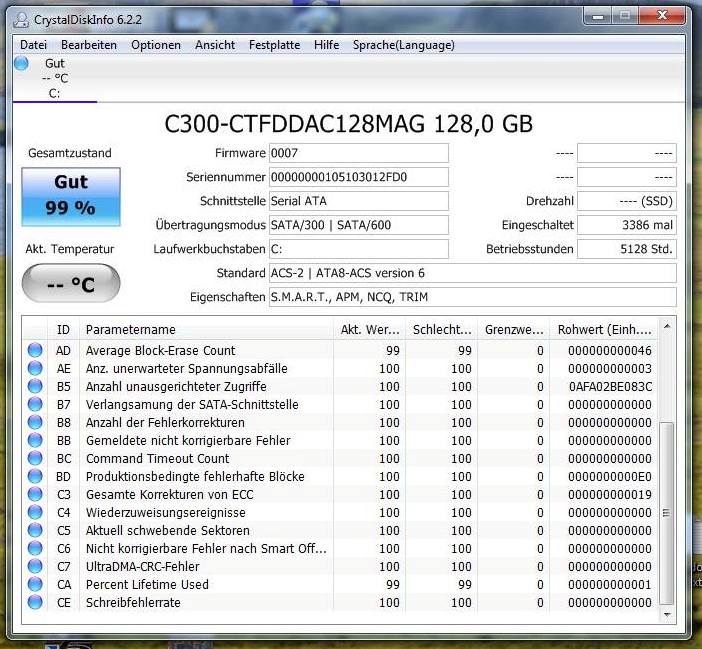The width and height of the screenshot is (702, 649).
Task: Select Gemeldete nicht korrigierbare Fehler text
Action: click(188, 441)
